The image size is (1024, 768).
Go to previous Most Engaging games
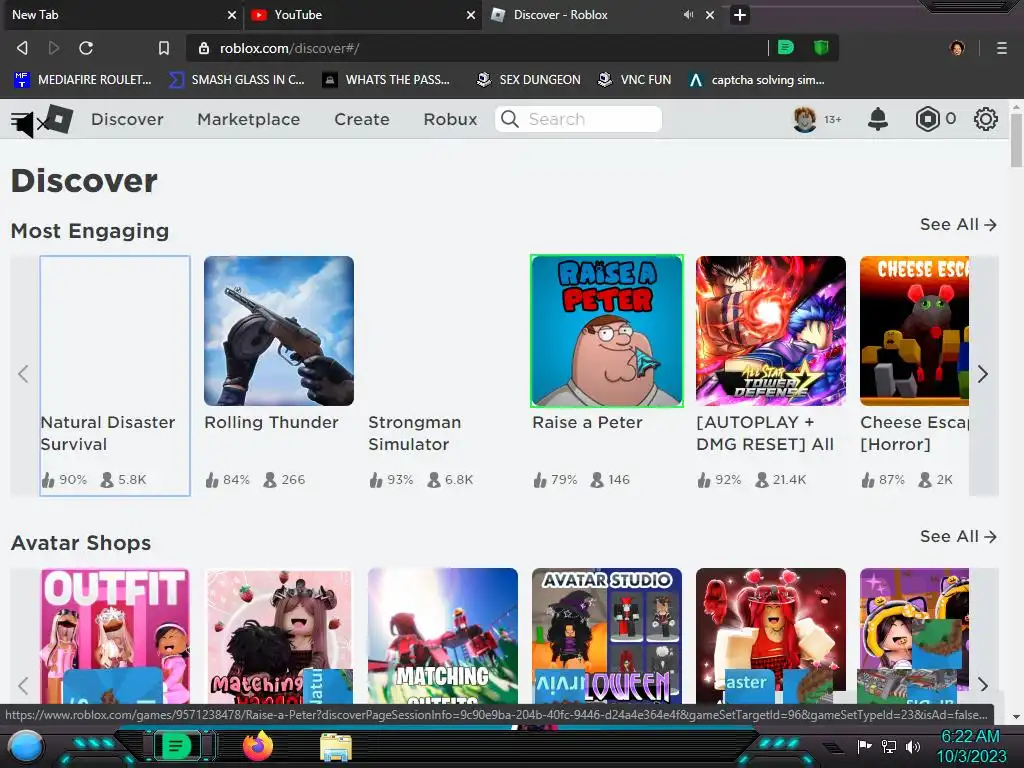point(24,374)
